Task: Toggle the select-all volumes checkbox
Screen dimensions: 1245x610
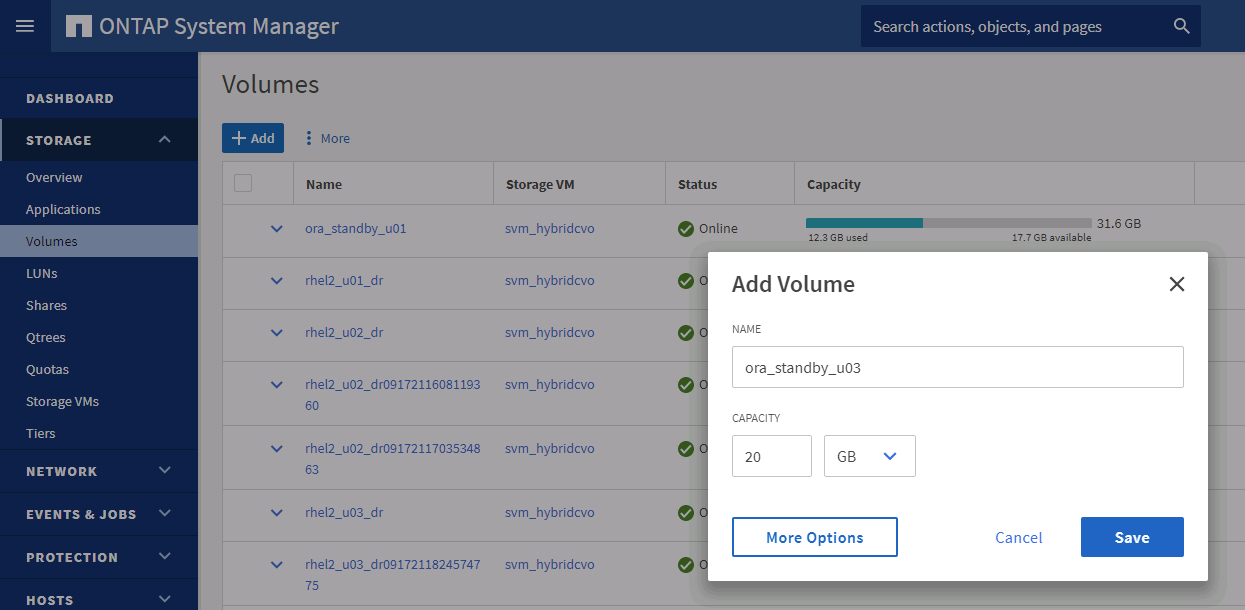Action: tap(243, 183)
